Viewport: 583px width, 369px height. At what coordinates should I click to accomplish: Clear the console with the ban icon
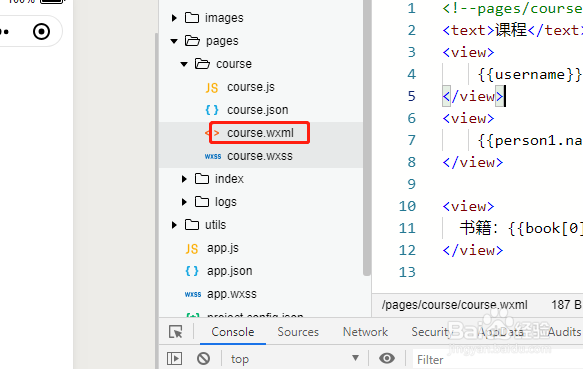tap(203, 359)
